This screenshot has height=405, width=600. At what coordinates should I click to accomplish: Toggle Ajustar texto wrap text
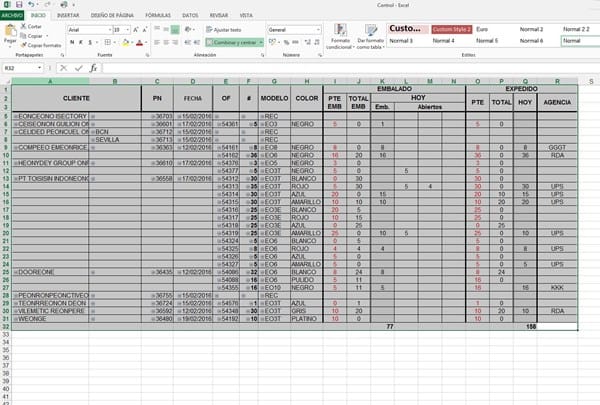click(223, 29)
